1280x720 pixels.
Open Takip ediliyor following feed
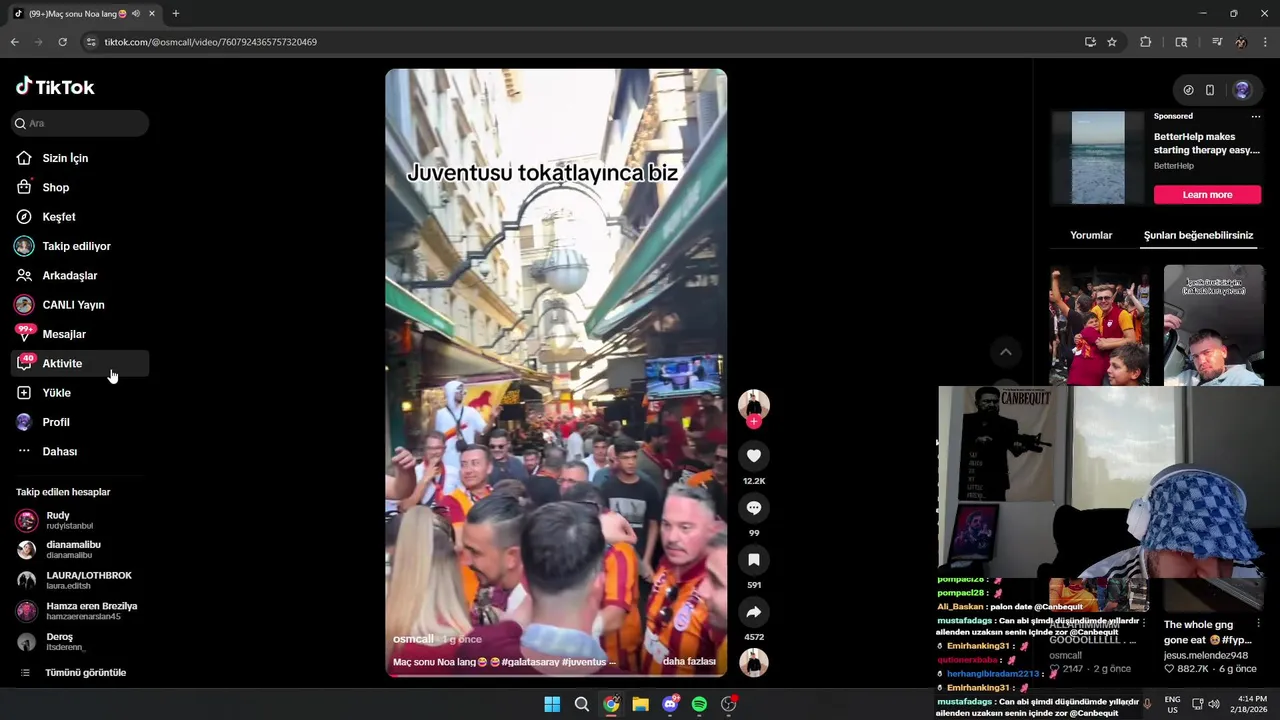[76, 246]
